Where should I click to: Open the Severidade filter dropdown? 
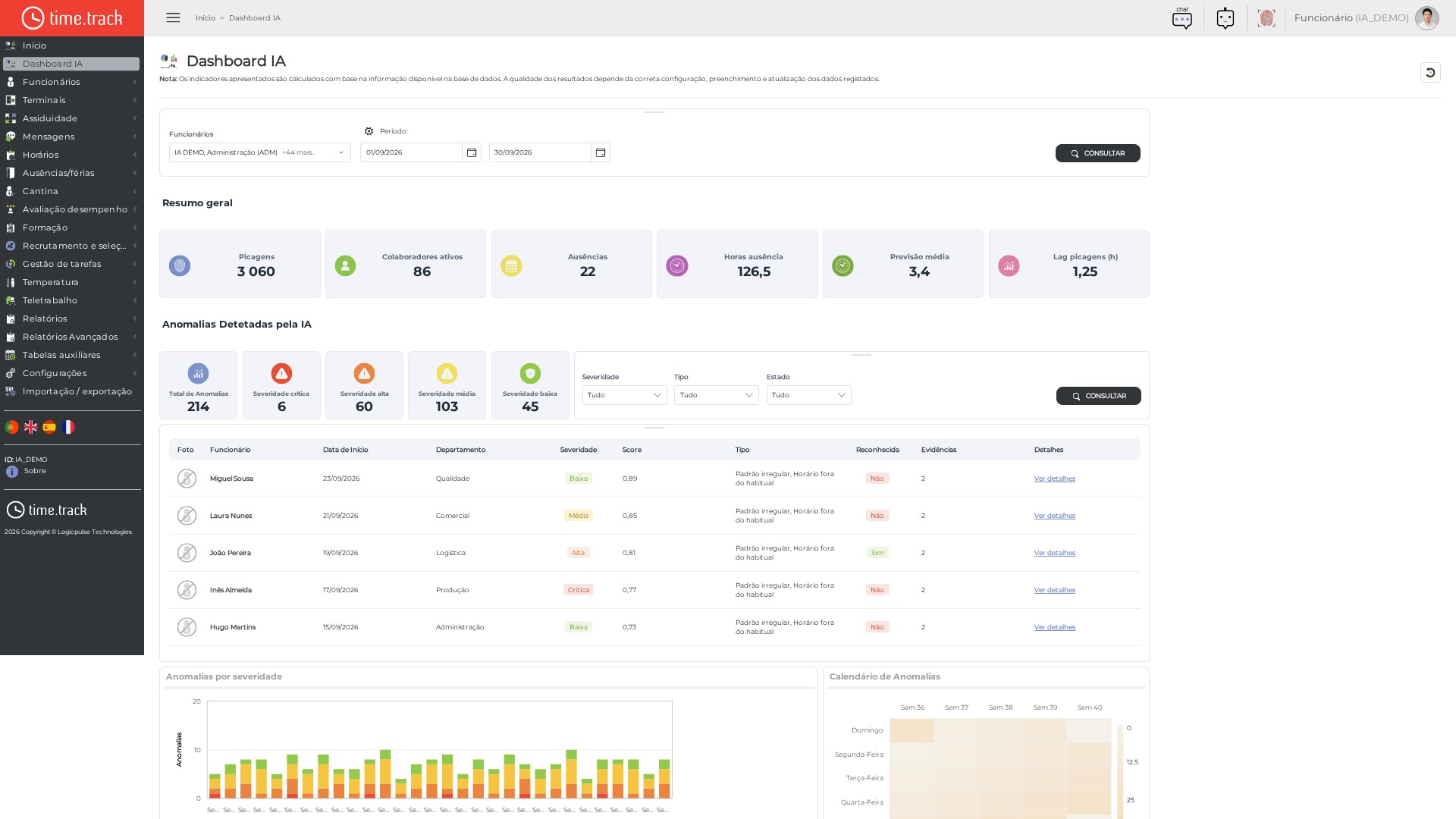point(624,395)
